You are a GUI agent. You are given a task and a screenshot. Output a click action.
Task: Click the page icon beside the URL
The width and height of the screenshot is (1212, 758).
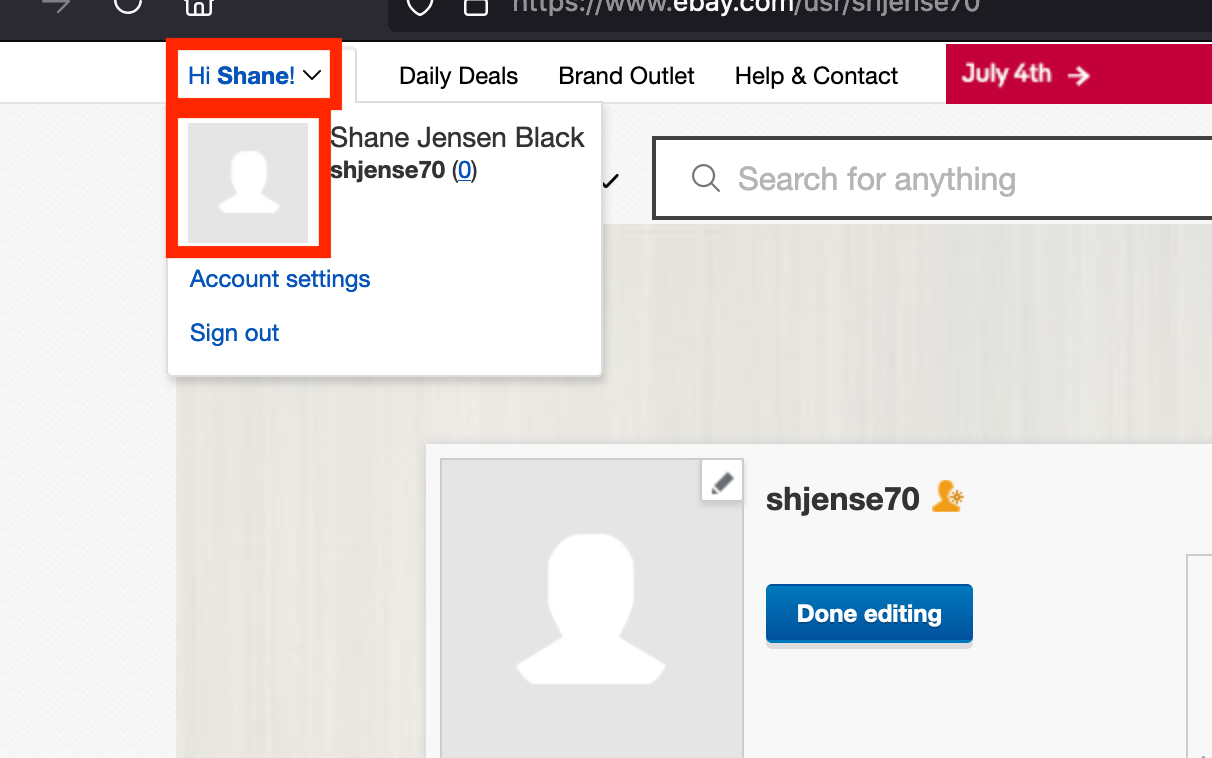point(474,6)
